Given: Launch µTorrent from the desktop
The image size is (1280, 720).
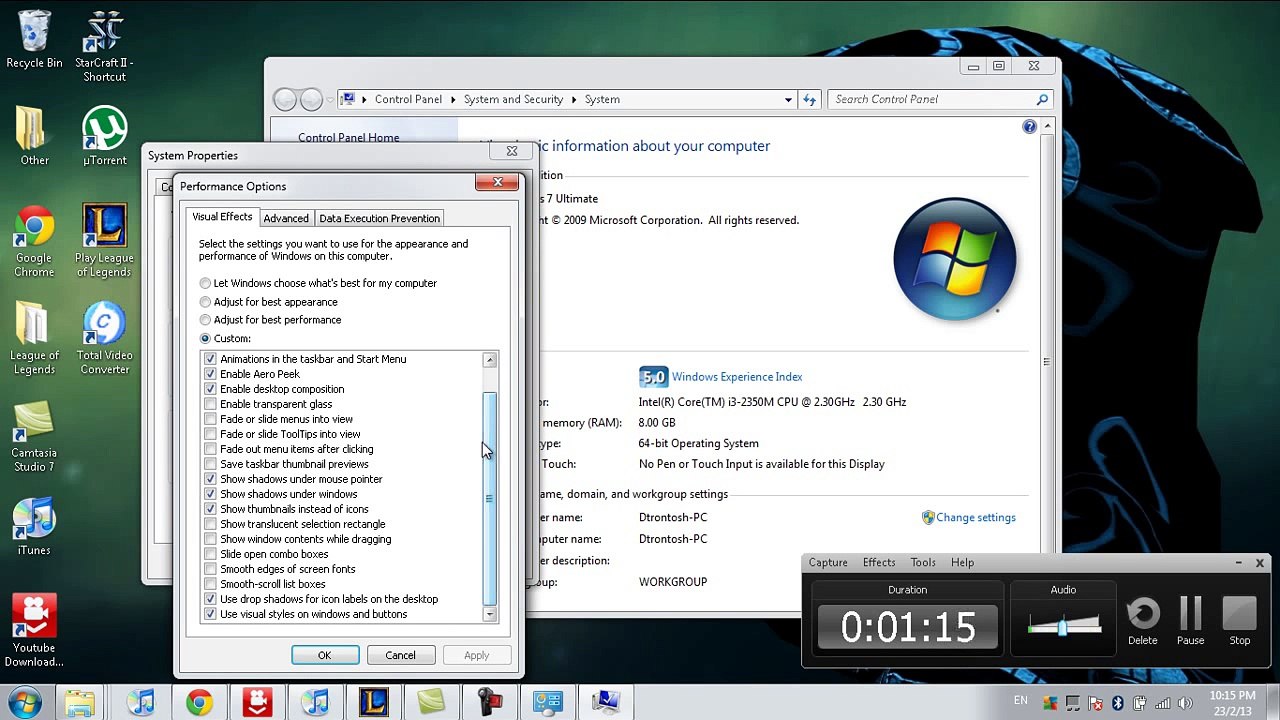Looking at the screenshot, I should [x=104, y=135].
